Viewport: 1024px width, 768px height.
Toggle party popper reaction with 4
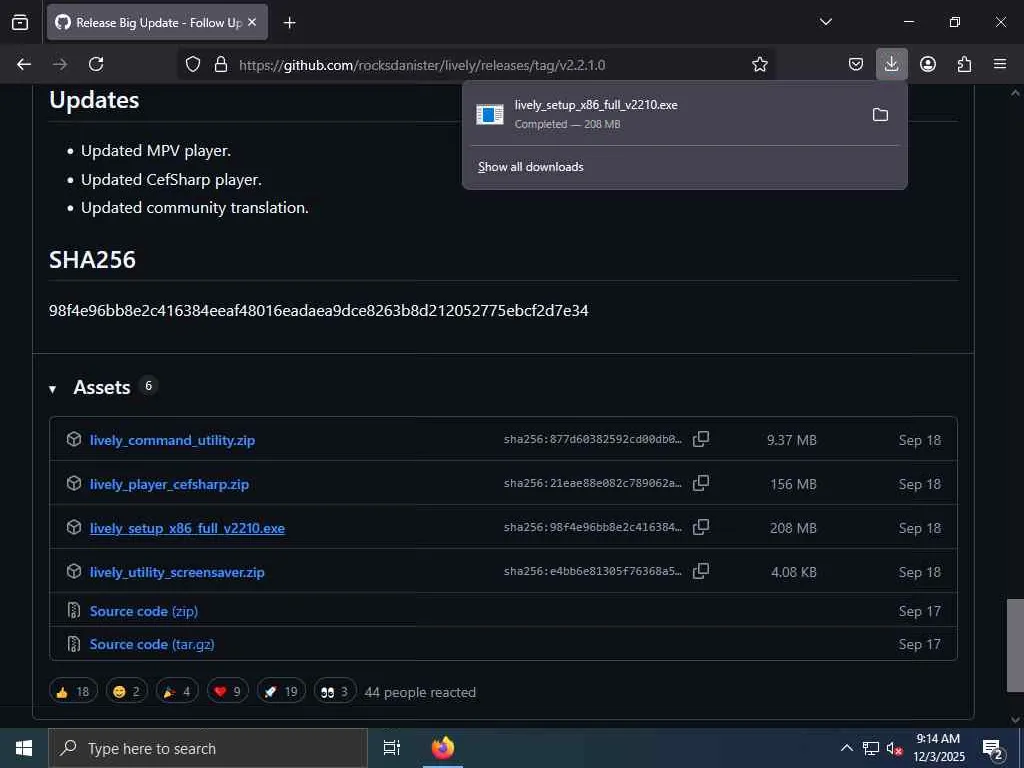pyautogui.click(x=177, y=692)
